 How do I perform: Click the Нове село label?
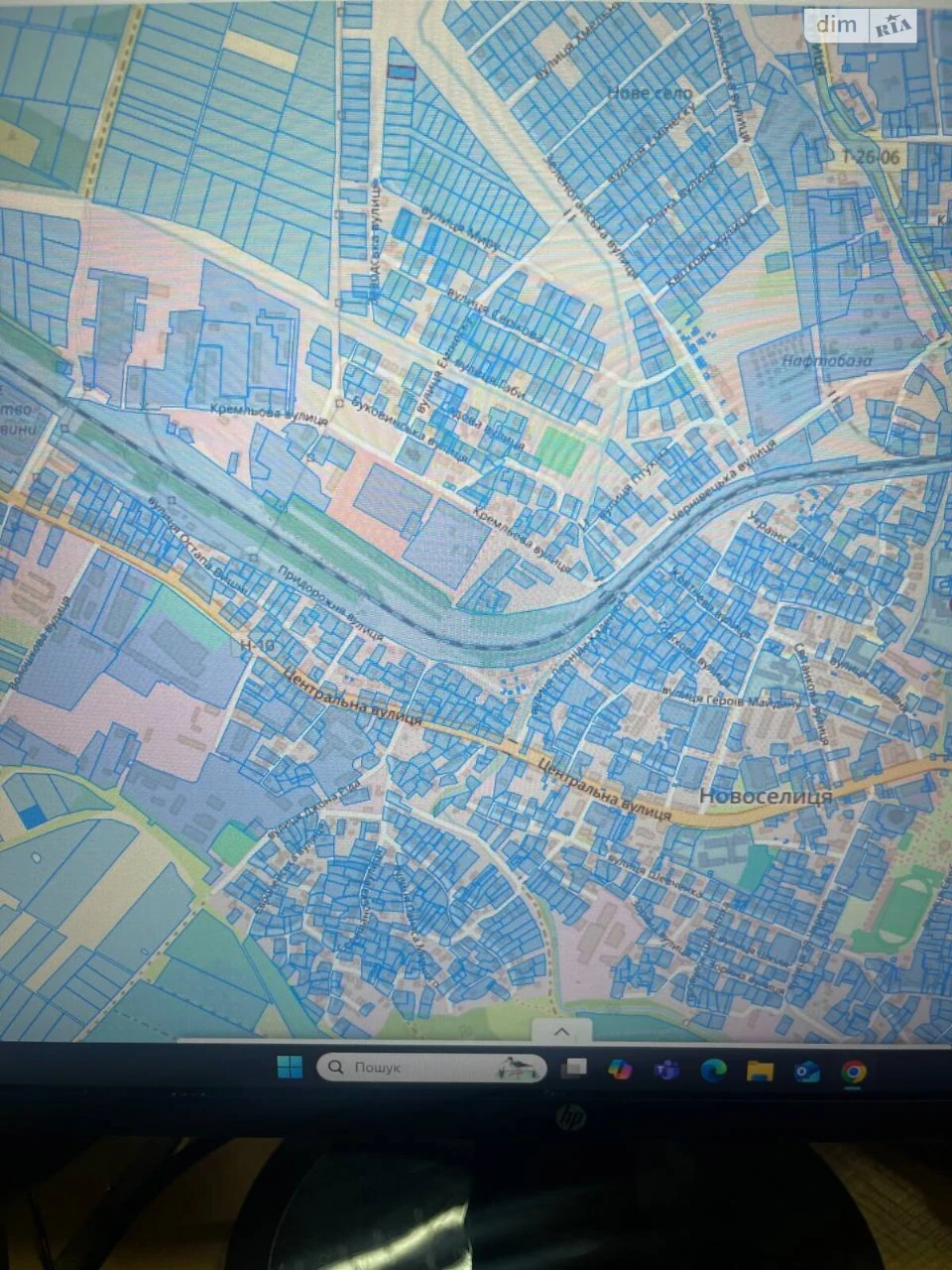[x=650, y=92]
